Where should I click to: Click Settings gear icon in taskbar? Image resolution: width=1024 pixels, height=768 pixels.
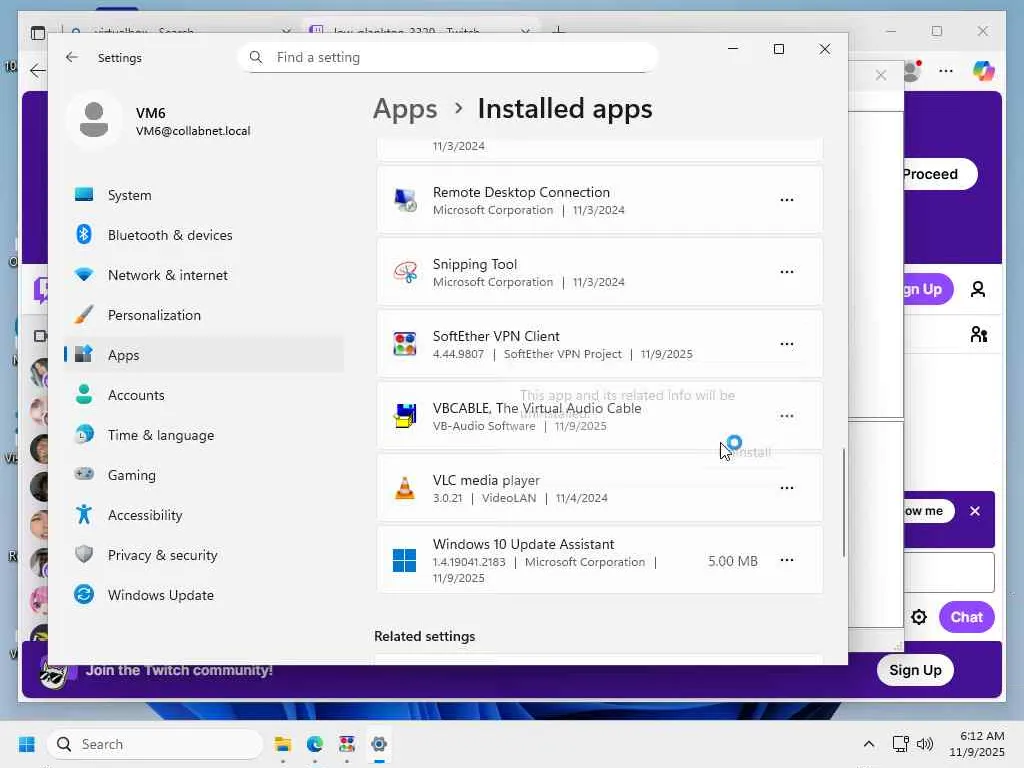pos(379,744)
